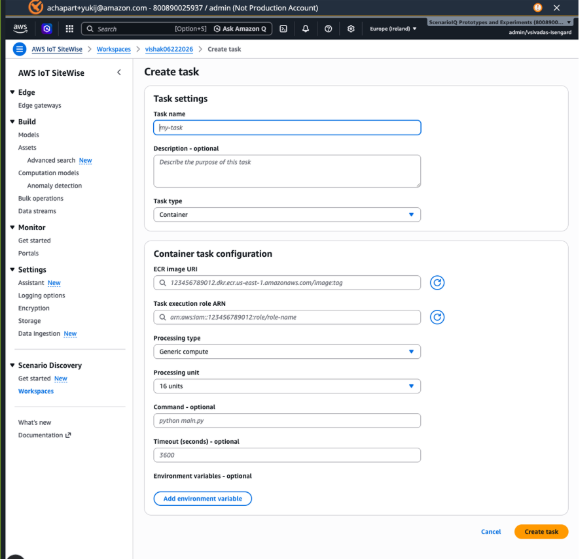Image resolution: width=579 pixels, height=559 pixels.
Task: Close the window with the X icon
Action: click(557, 7)
